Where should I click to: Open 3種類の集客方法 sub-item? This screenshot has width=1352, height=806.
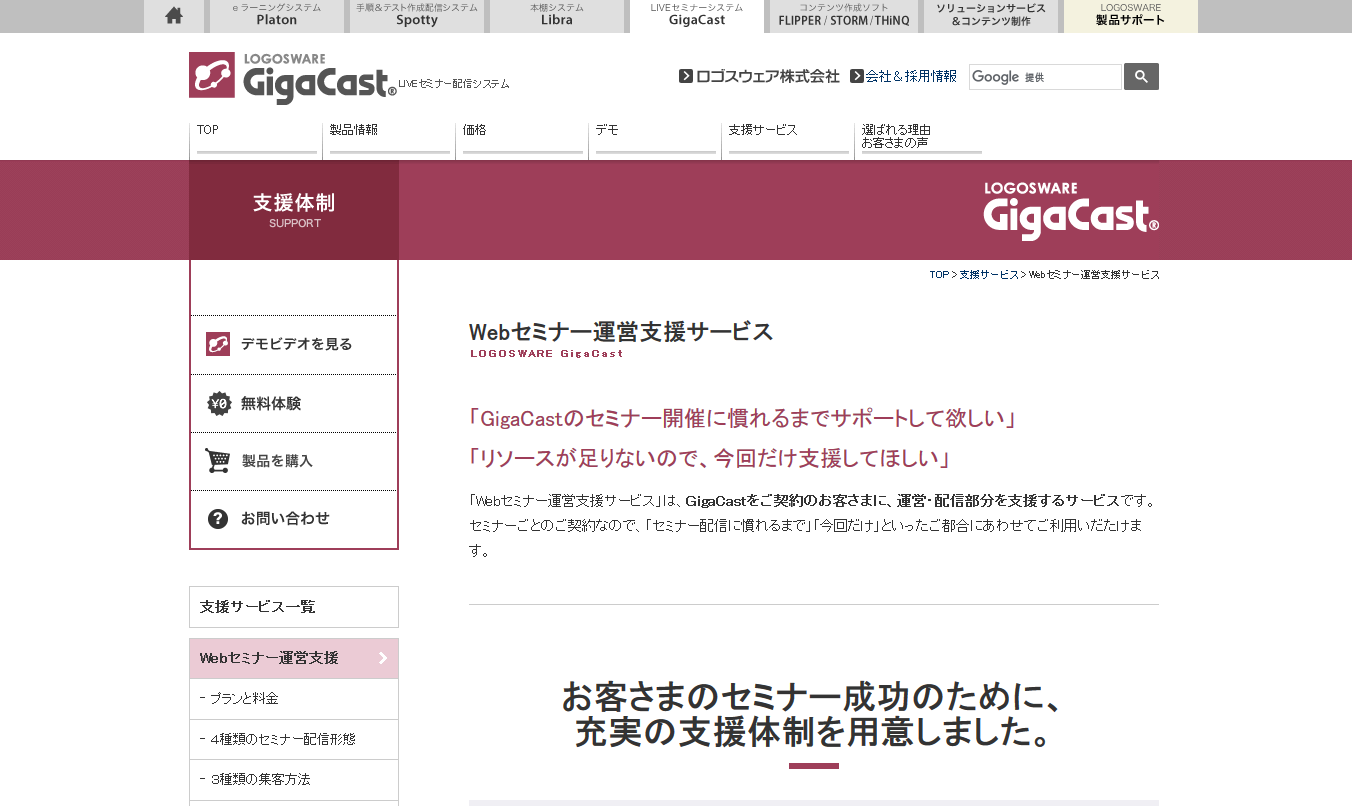(x=294, y=779)
